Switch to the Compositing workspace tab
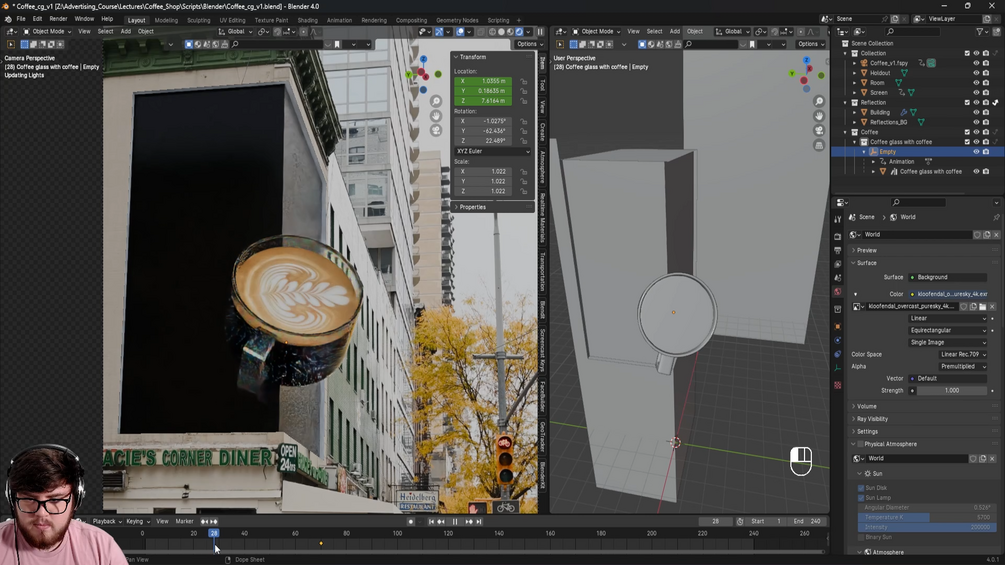 click(411, 20)
